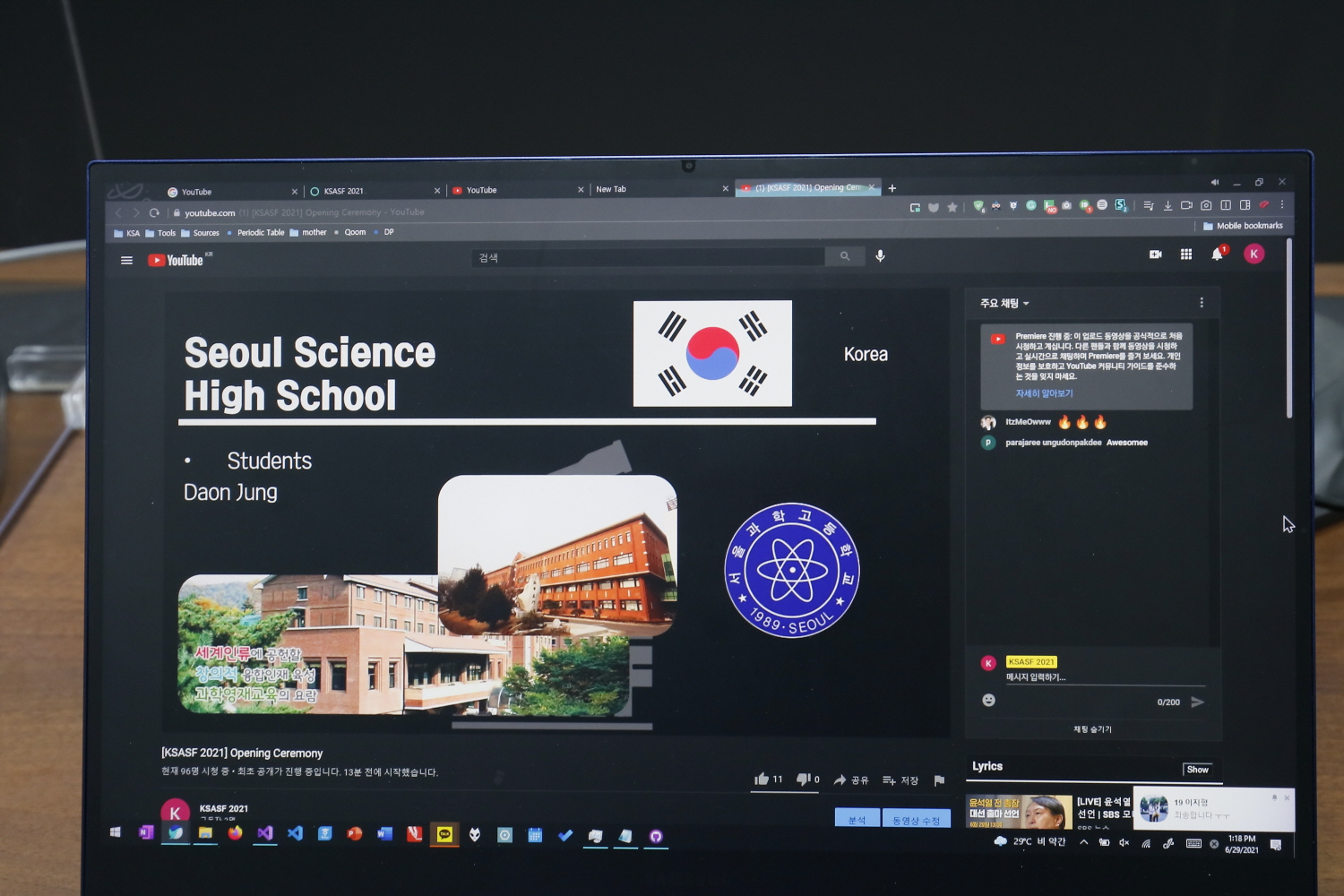Open the KSA bookmarks folder
Image resolution: width=1344 pixels, height=896 pixels.
click(127, 234)
